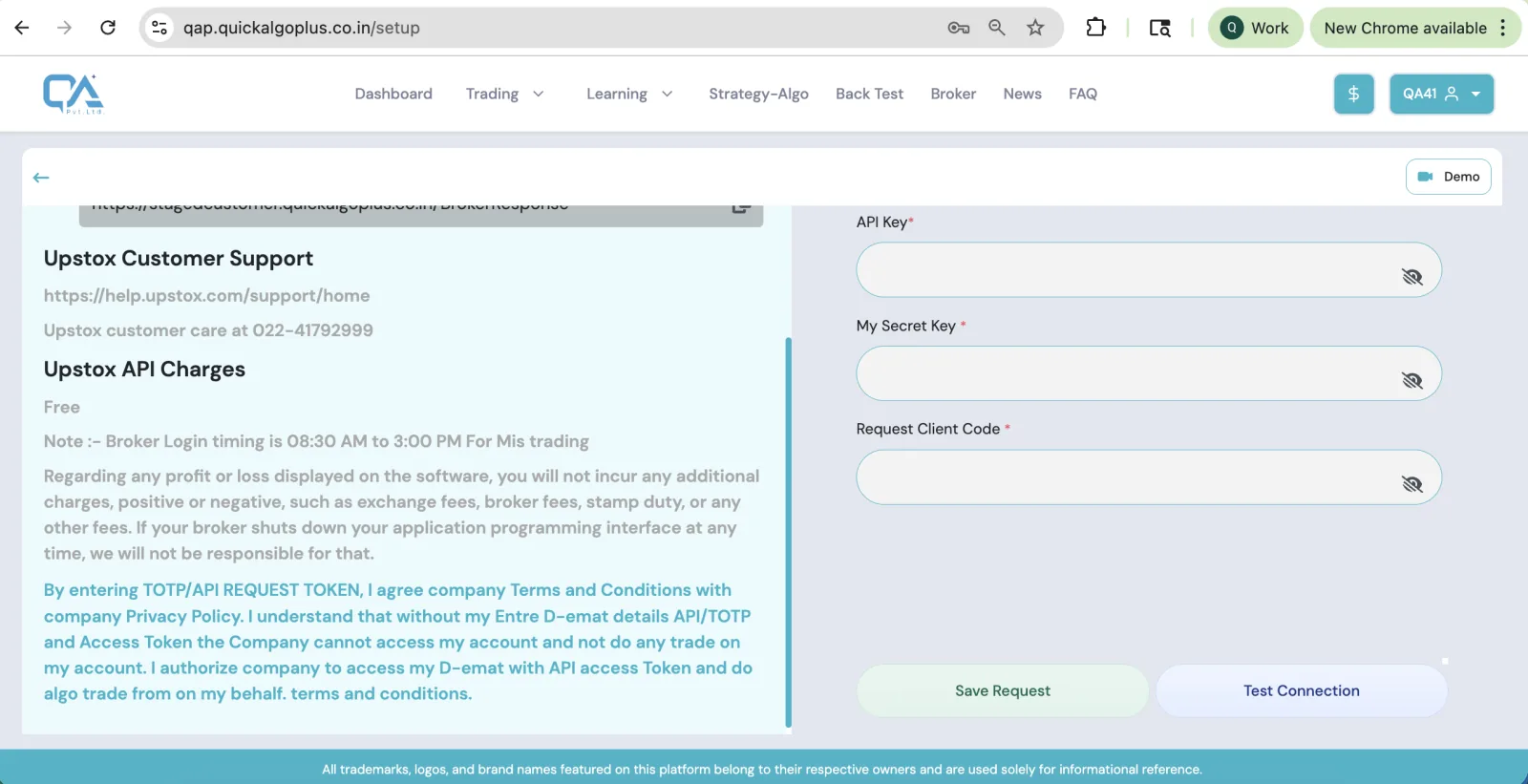The height and width of the screenshot is (784, 1528).
Task: Click the QA company logo
Action: click(74, 94)
